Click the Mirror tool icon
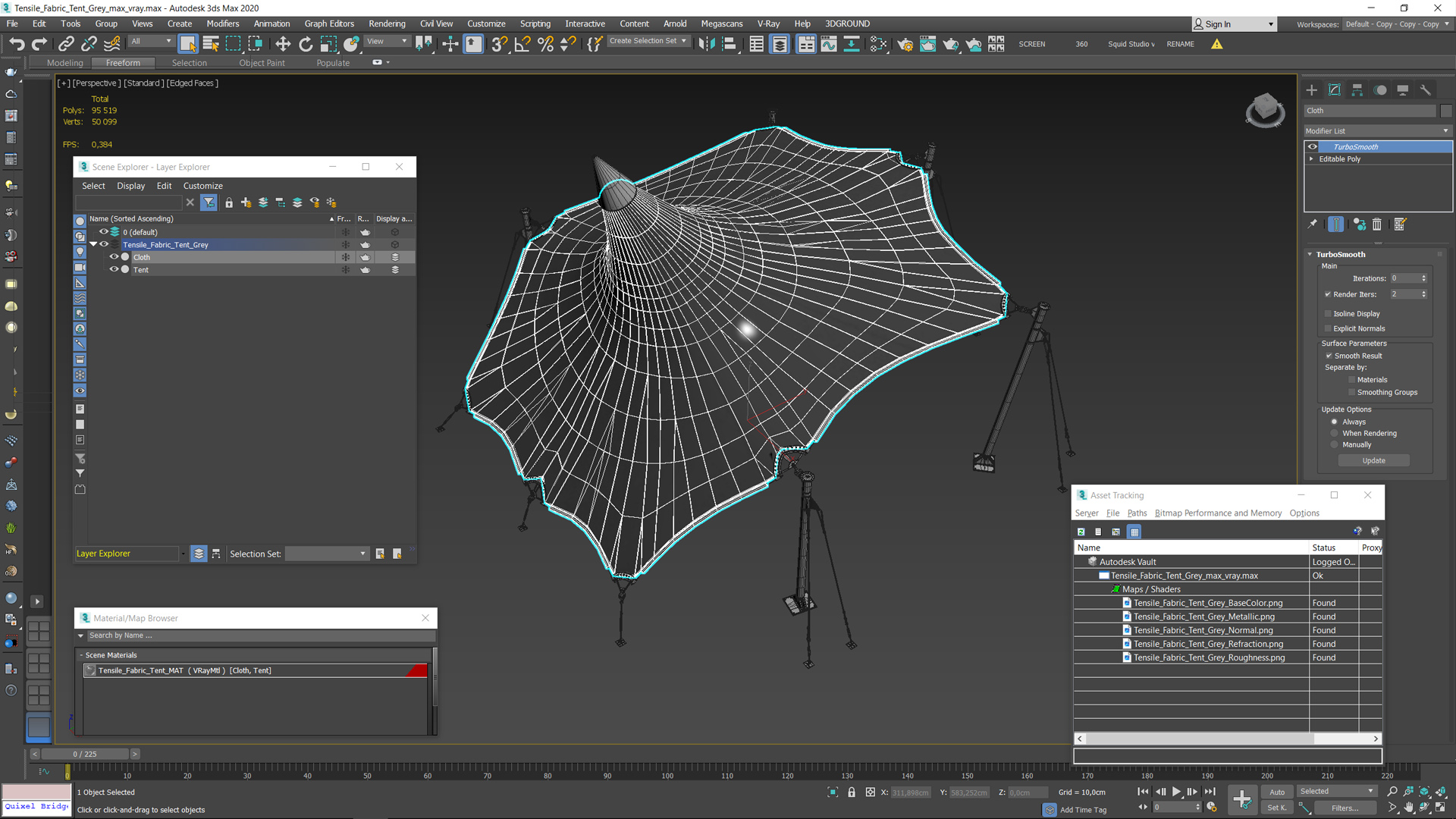The image size is (1456, 819). click(707, 44)
